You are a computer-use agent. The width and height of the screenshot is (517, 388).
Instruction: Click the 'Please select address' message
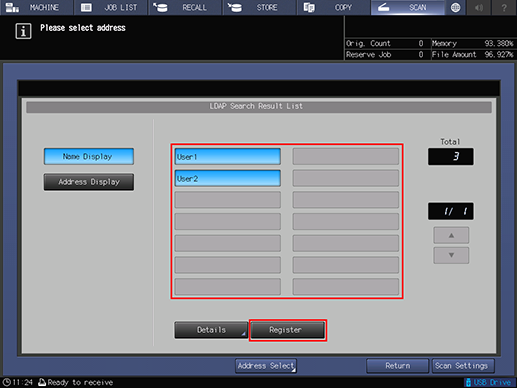click(83, 28)
